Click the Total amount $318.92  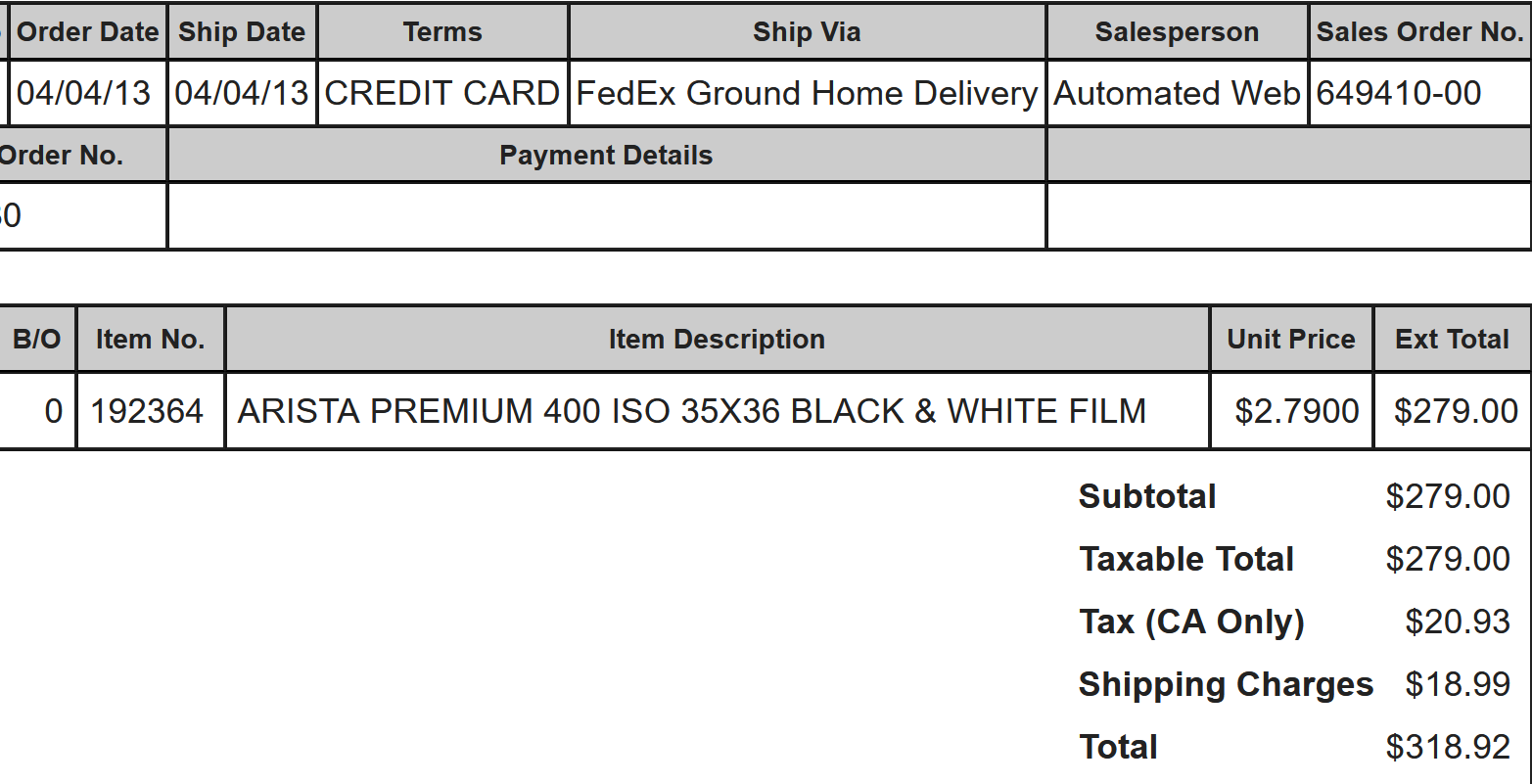(x=1448, y=747)
